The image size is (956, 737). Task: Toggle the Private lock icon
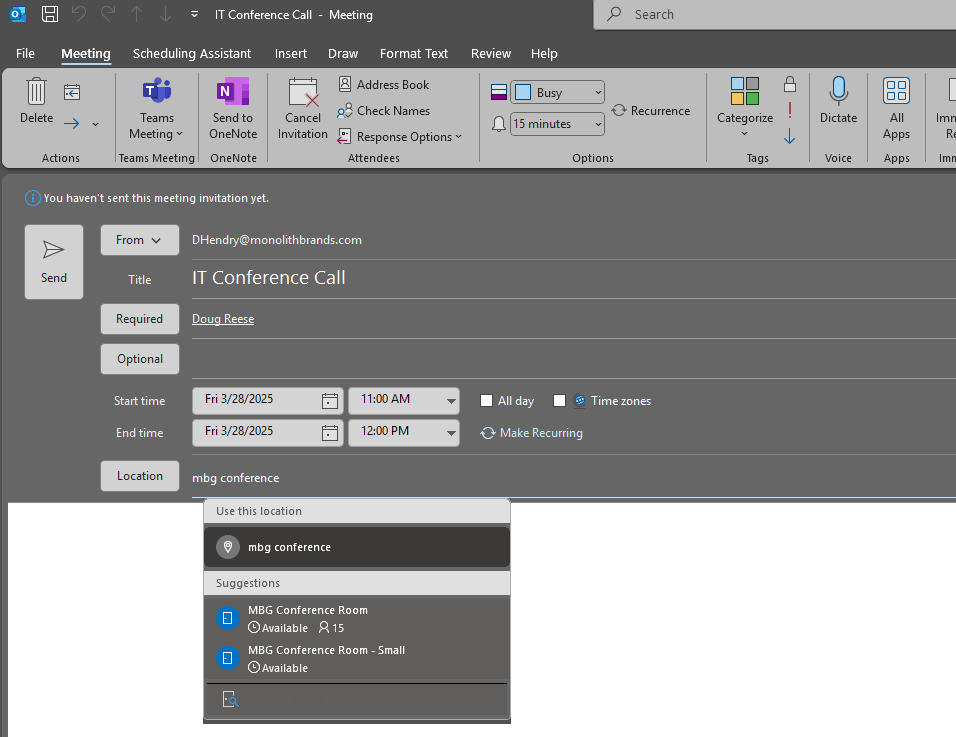(x=790, y=84)
